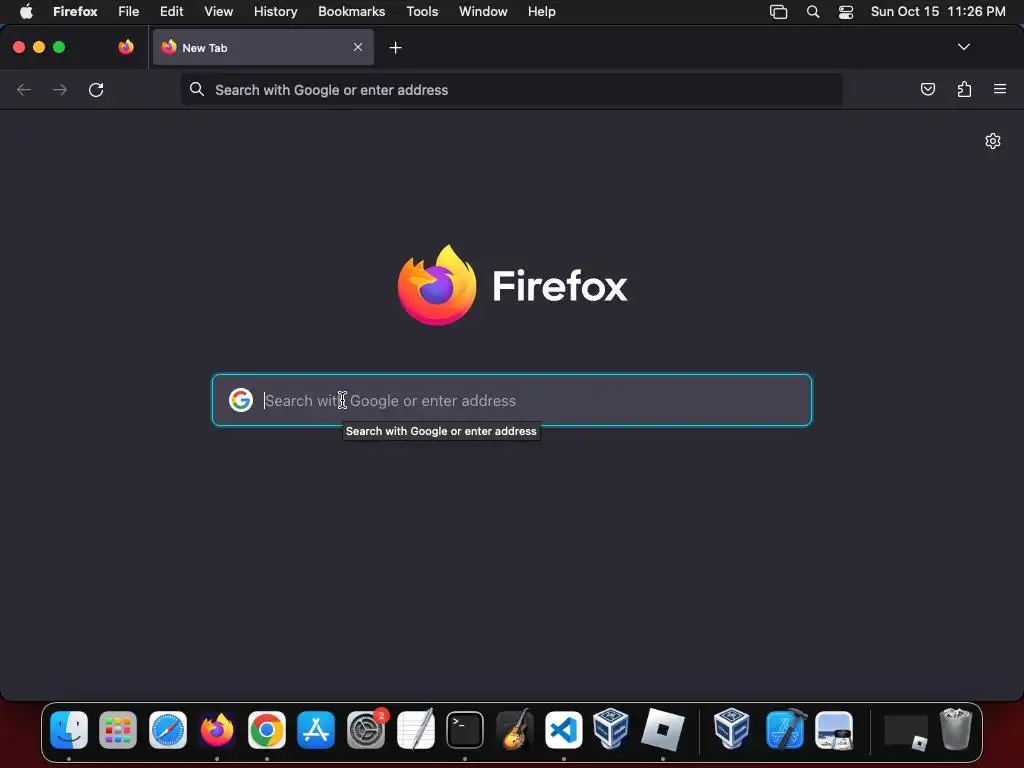Open the Firefox menu in menu bar
The height and width of the screenshot is (768, 1024).
75,11
